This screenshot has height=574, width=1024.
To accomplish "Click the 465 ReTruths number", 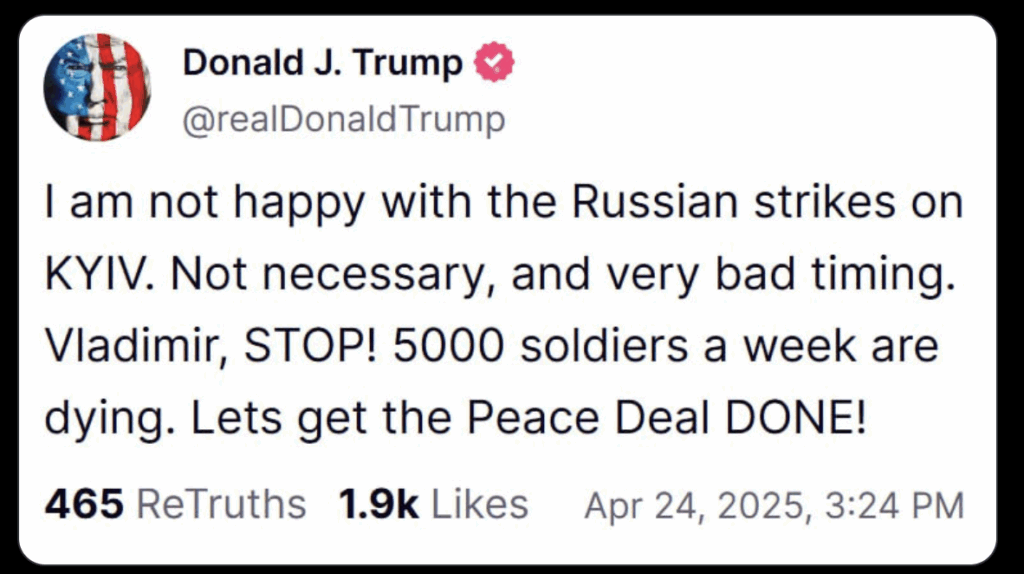I will (x=83, y=505).
